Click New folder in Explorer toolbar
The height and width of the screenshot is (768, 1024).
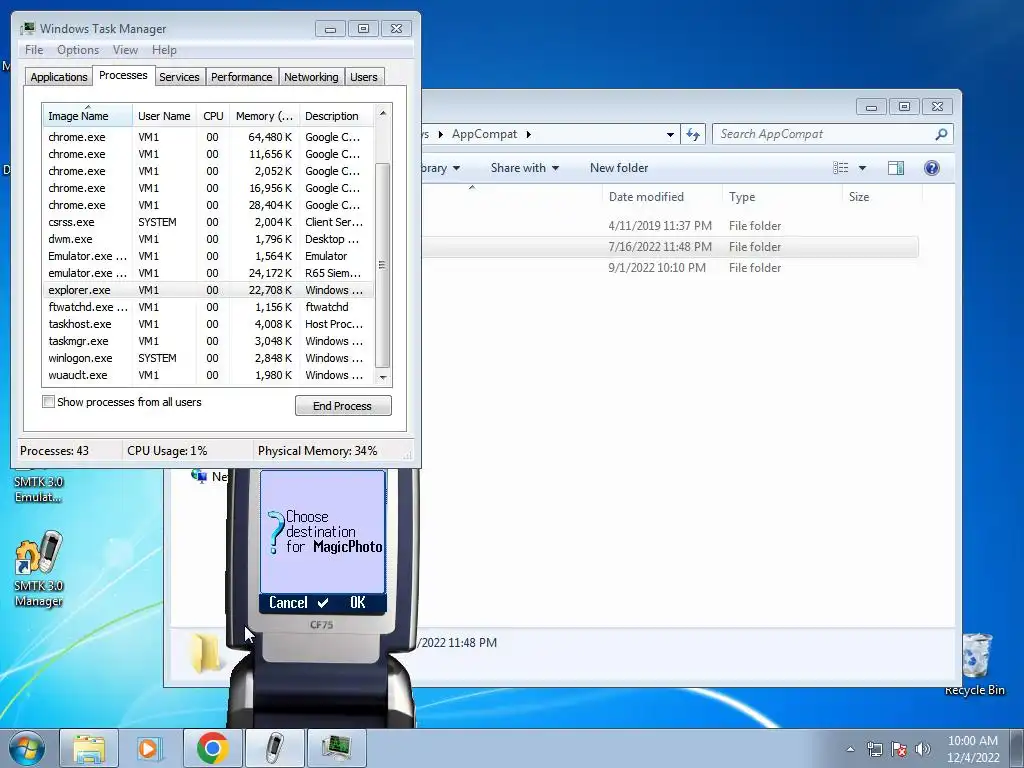[x=618, y=168]
